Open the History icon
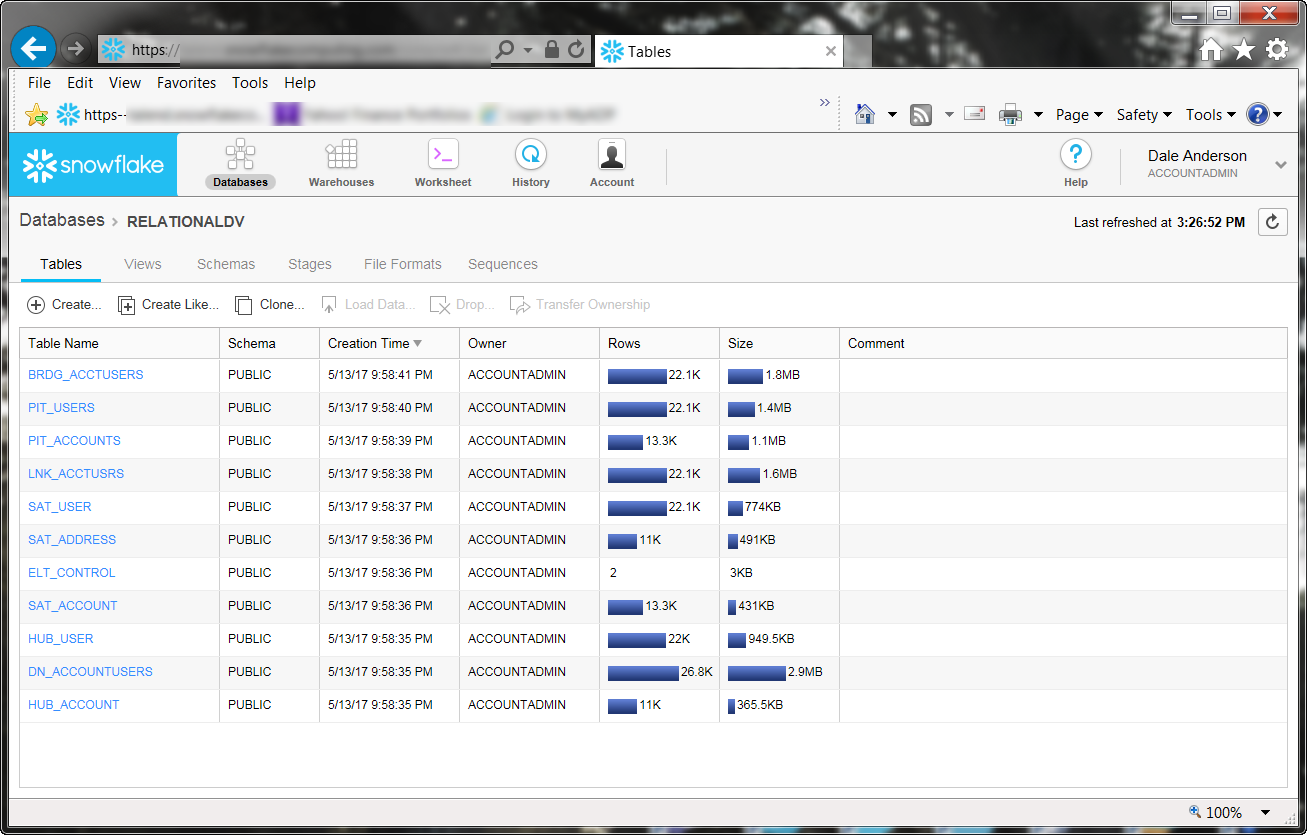 531,156
